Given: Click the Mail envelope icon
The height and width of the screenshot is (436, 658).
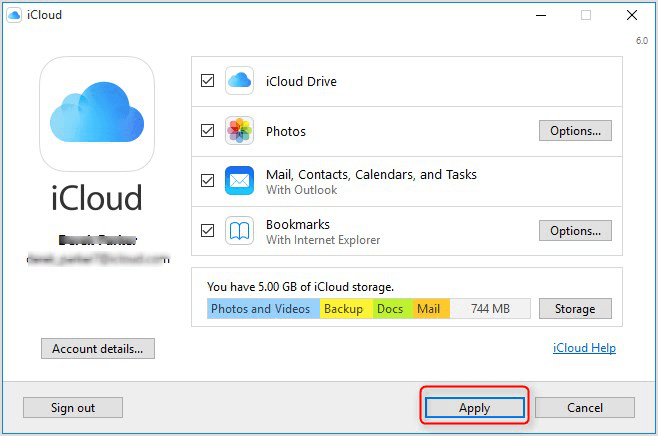Looking at the screenshot, I should 239,181.
